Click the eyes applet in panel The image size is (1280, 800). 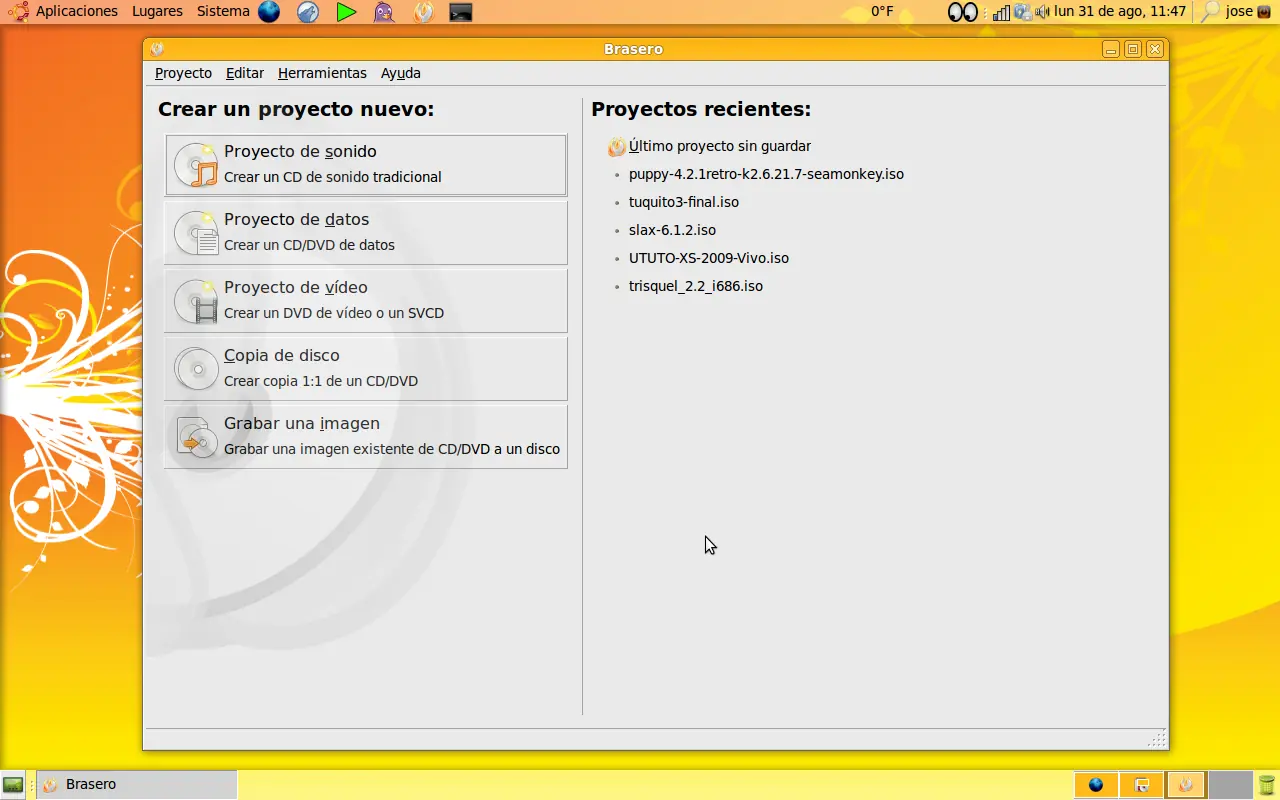pyautogui.click(x=962, y=12)
